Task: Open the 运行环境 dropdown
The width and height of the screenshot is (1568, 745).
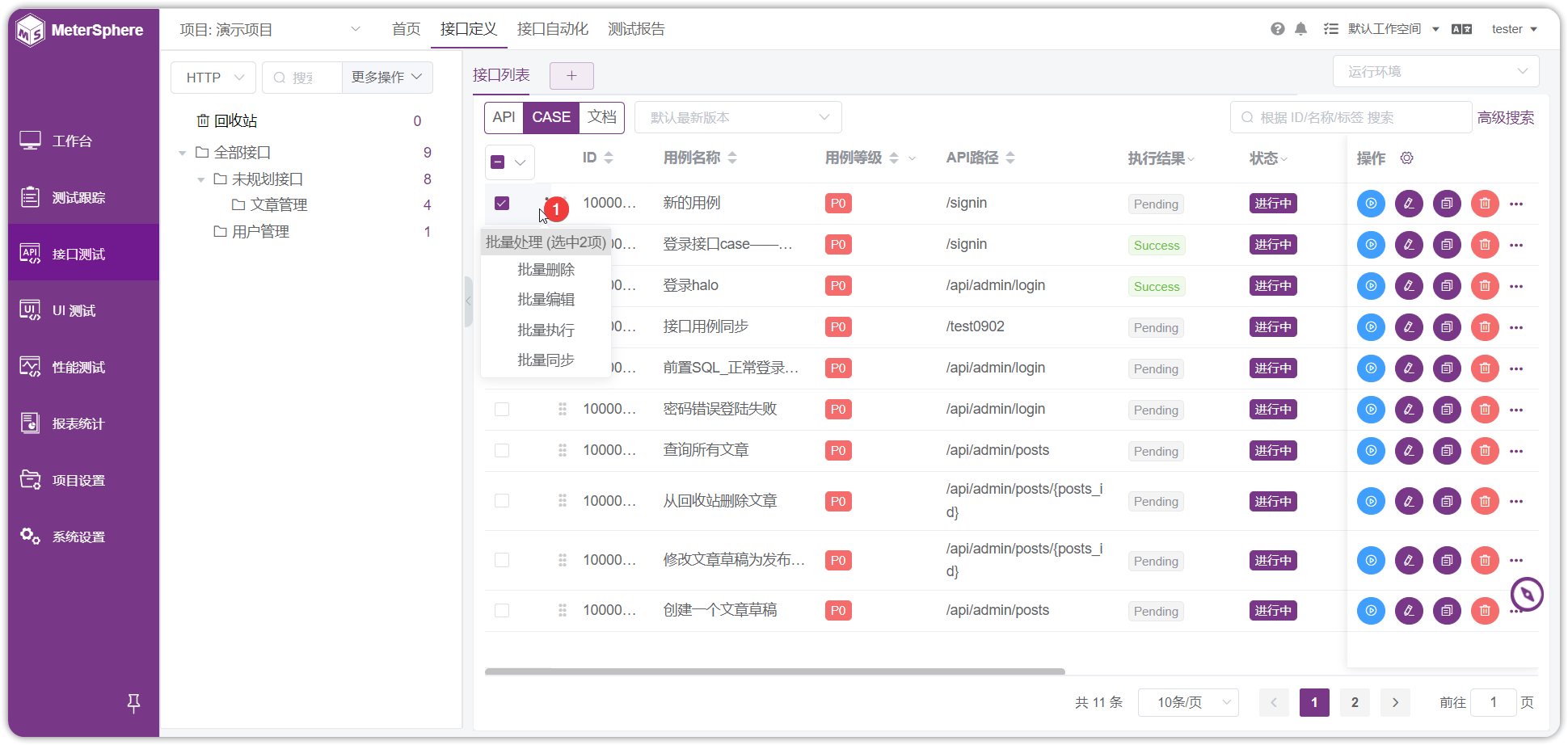Action: [1435, 71]
